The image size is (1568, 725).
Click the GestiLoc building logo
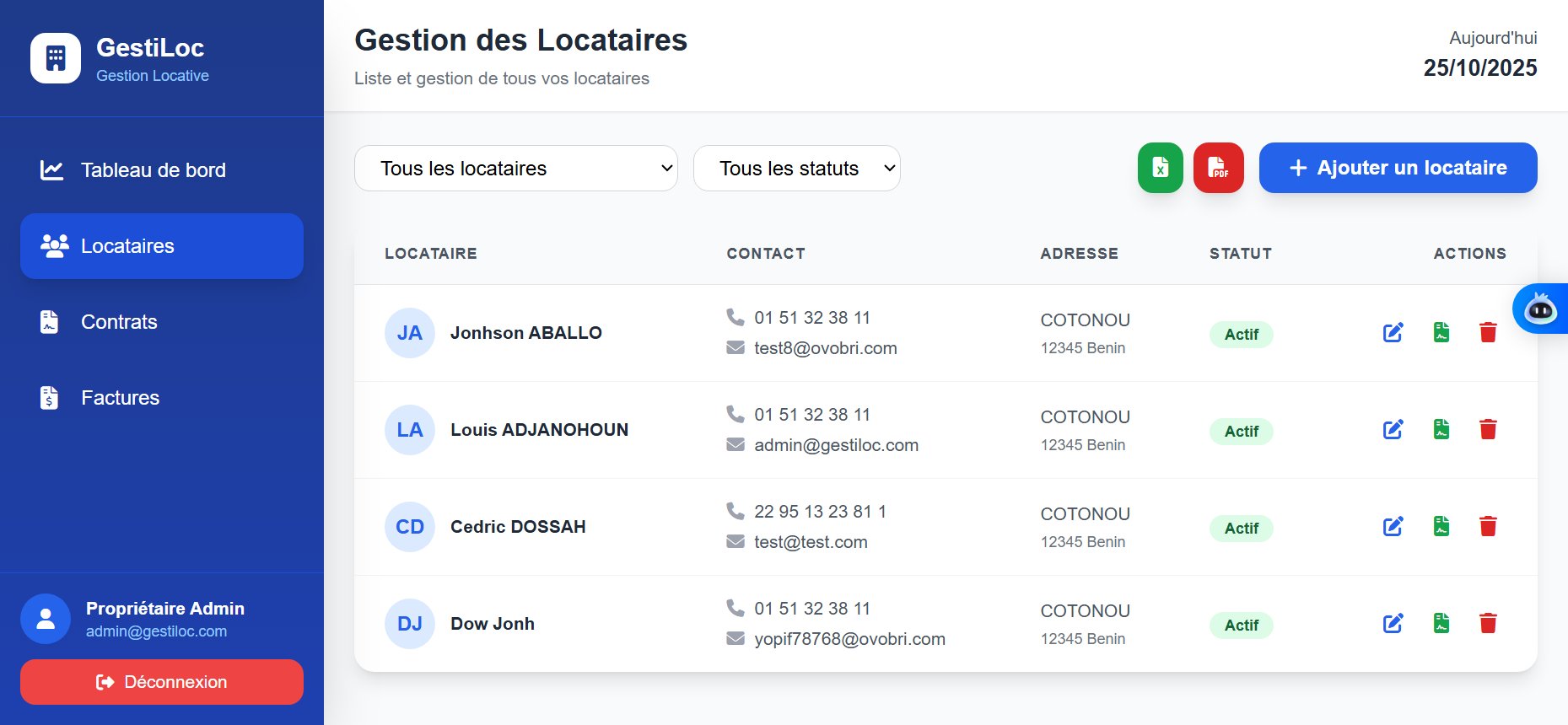coord(56,58)
